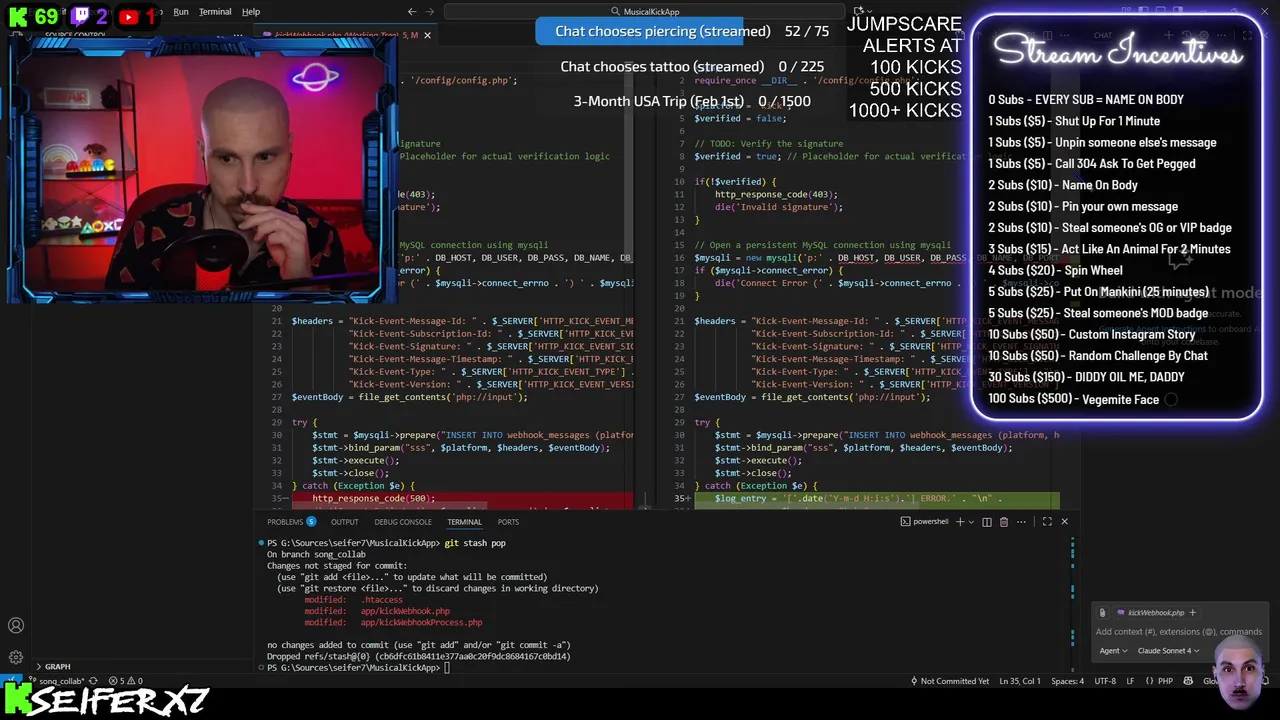This screenshot has width=1280, height=720.
Task: Switch to the Problems panel tab
Action: tap(291, 522)
